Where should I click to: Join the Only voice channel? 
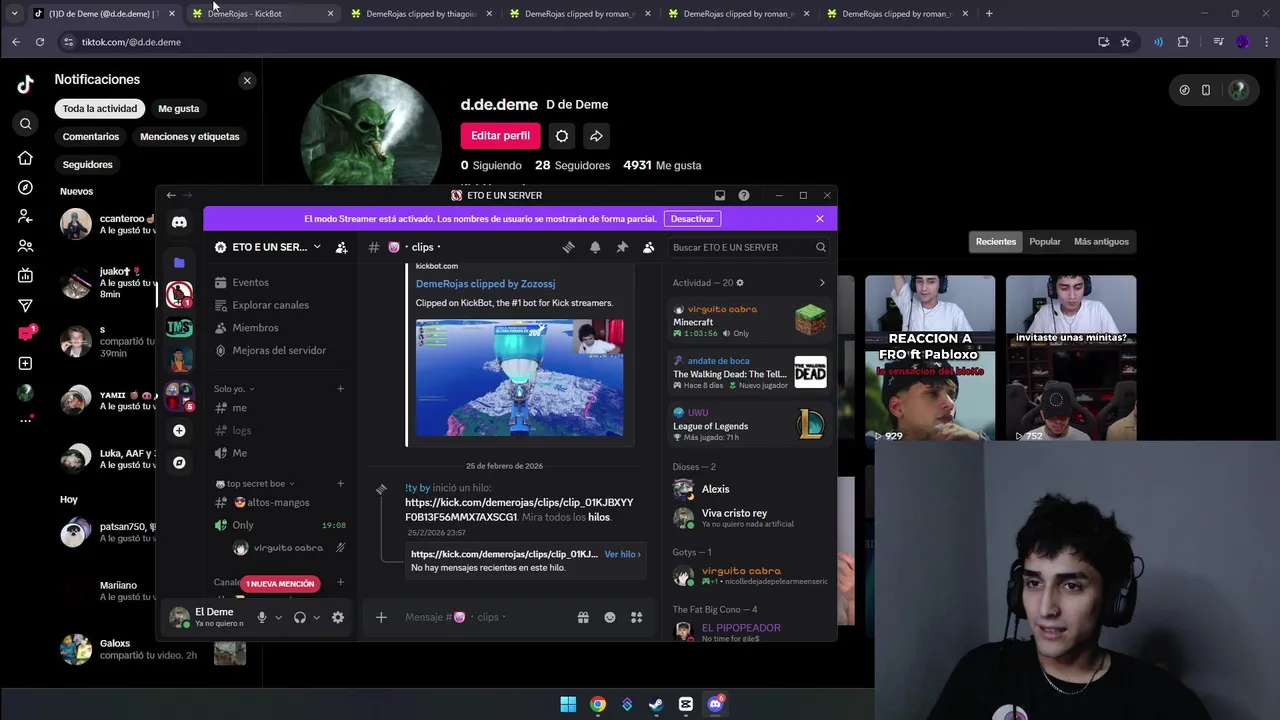pos(243,525)
